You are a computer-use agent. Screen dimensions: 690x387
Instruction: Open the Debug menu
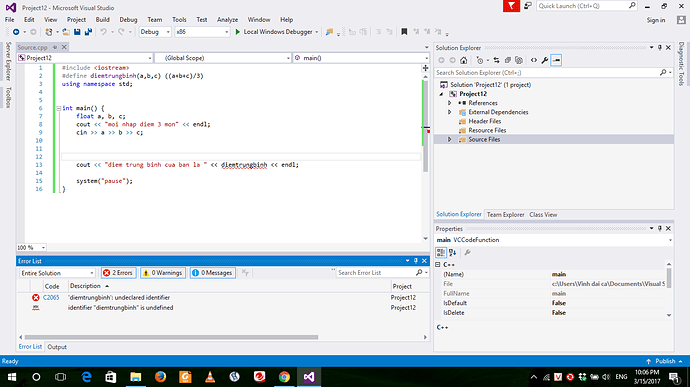[x=128, y=20]
